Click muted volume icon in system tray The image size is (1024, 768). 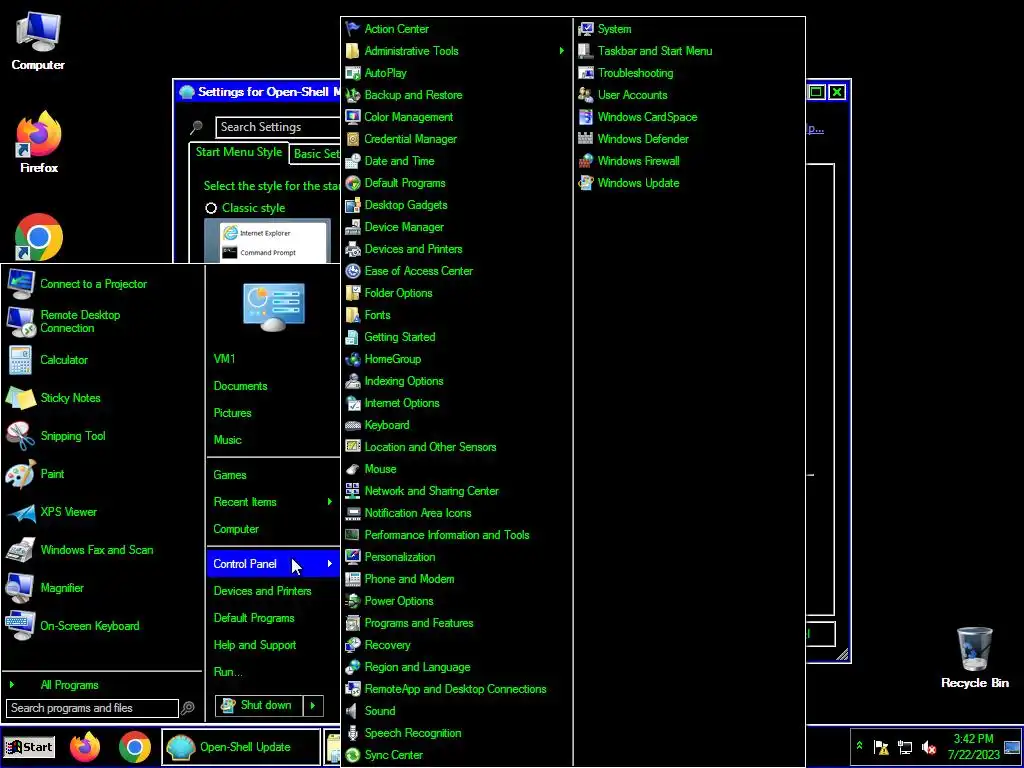click(928, 747)
